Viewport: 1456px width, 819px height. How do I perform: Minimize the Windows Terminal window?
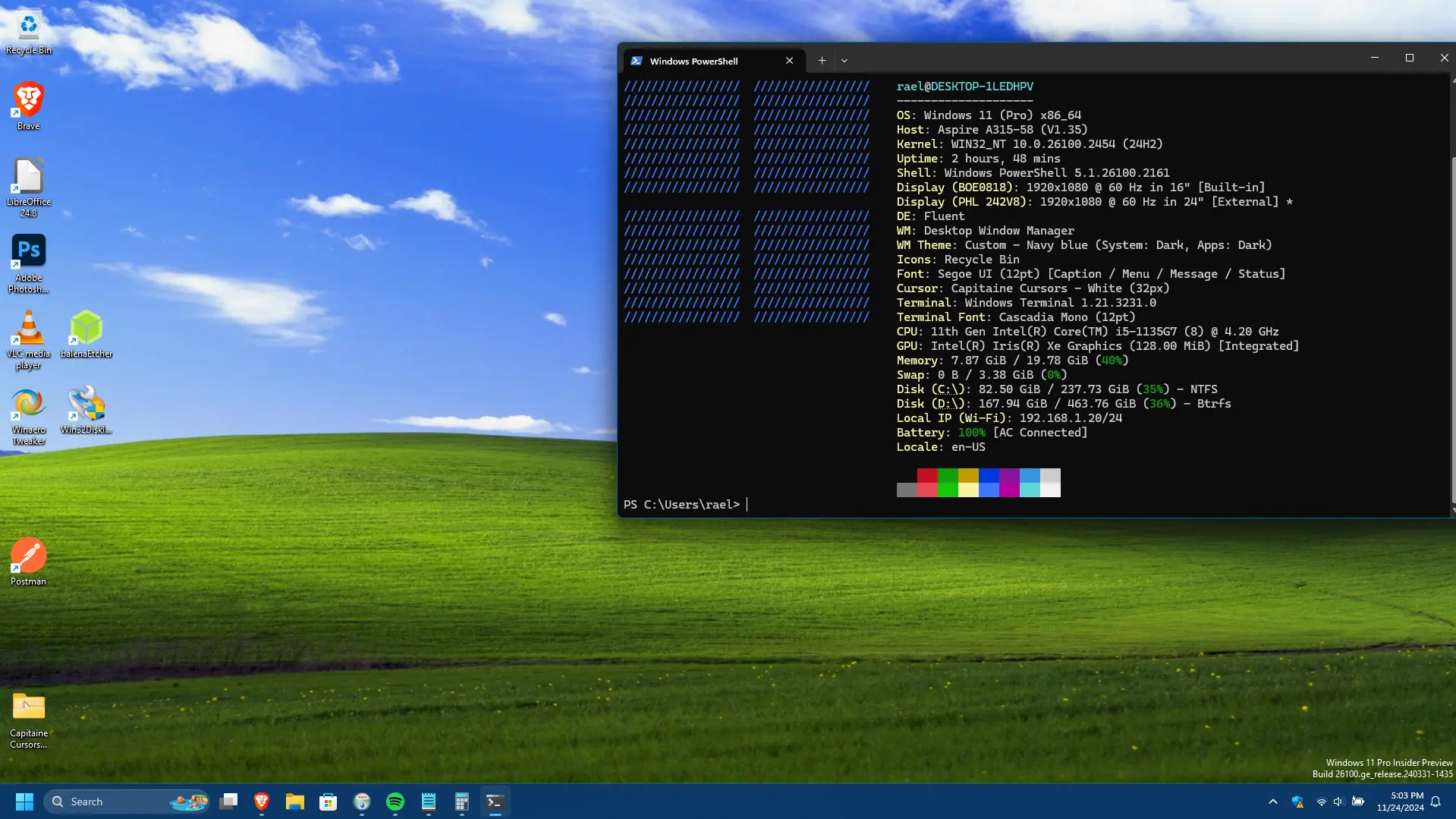1375,58
